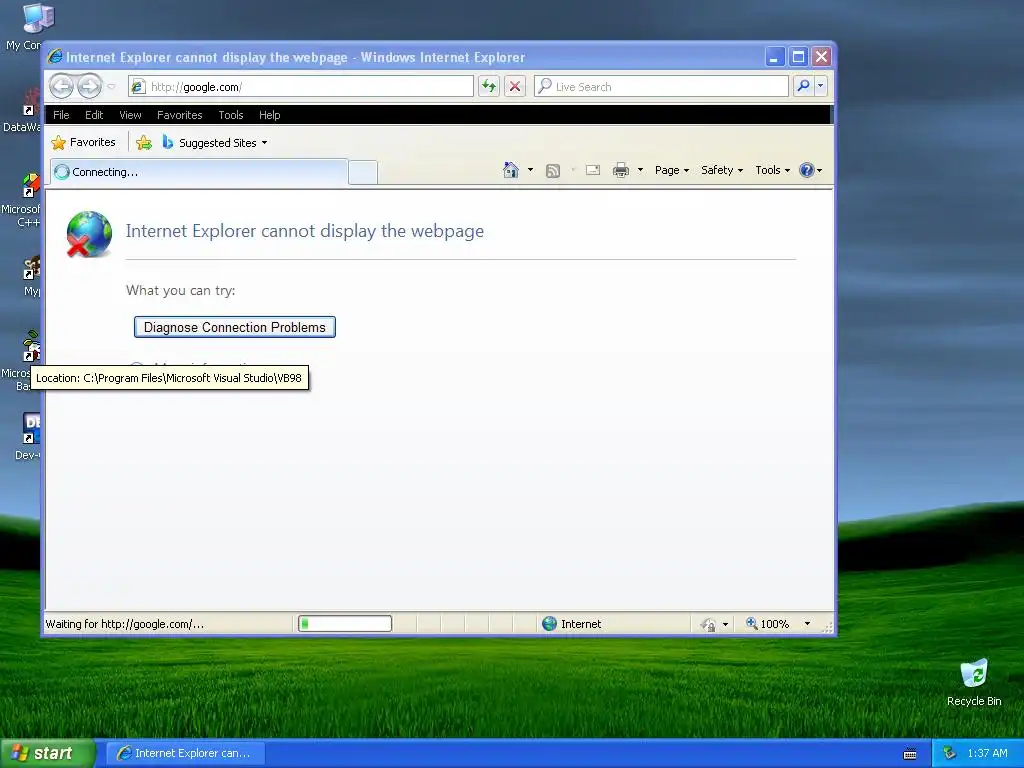The image size is (1024, 768).
Task: Click the Live Search box
Action: pyautogui.click(x=661, y=86)
